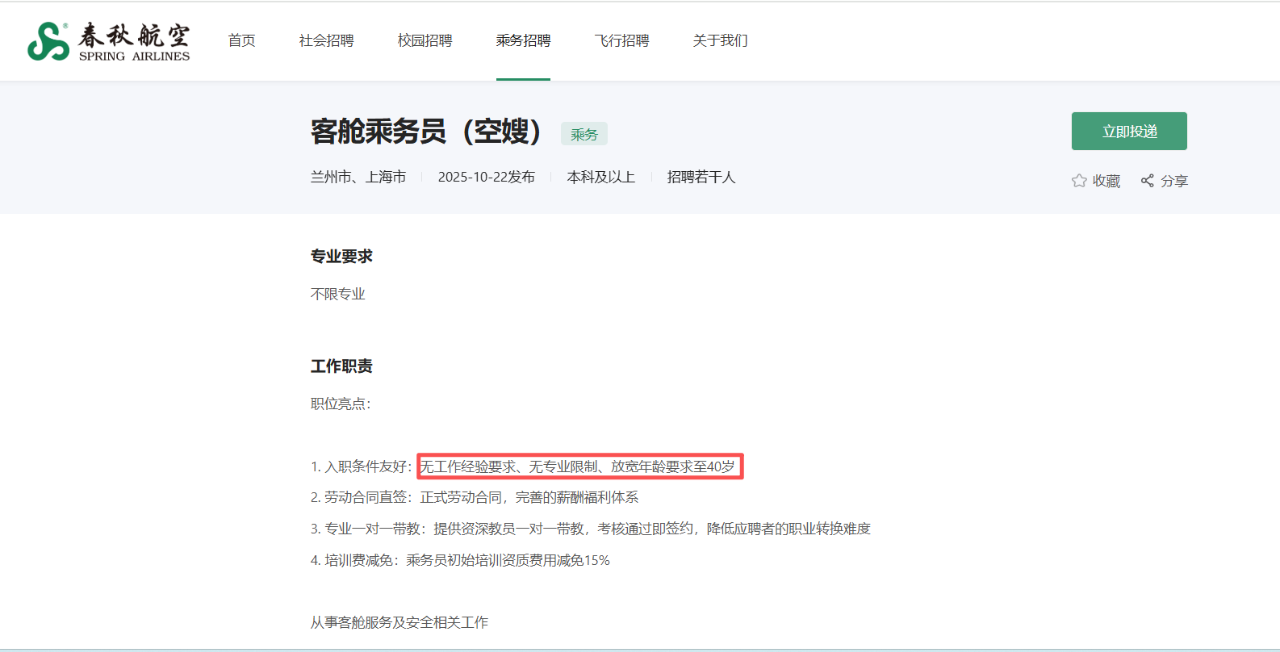Select the active 乘务招聘 tab
The height and width of the screenshot is (652, 1280).
(x=523, y=40)
